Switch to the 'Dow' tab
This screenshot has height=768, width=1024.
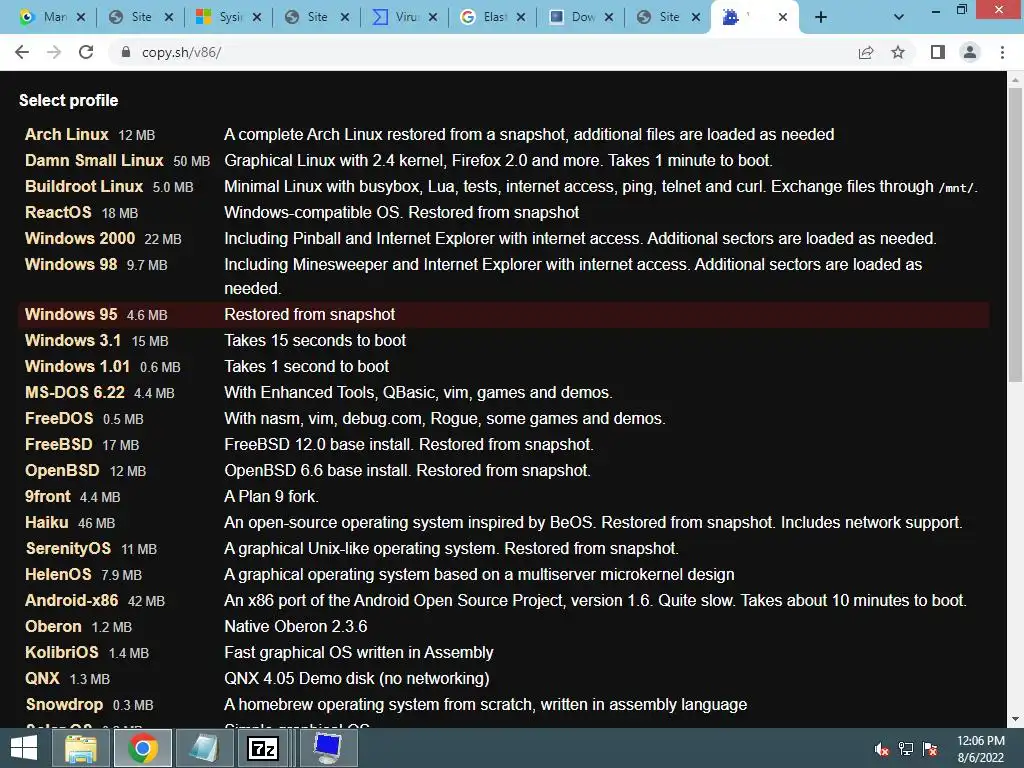tap(582, 17)
